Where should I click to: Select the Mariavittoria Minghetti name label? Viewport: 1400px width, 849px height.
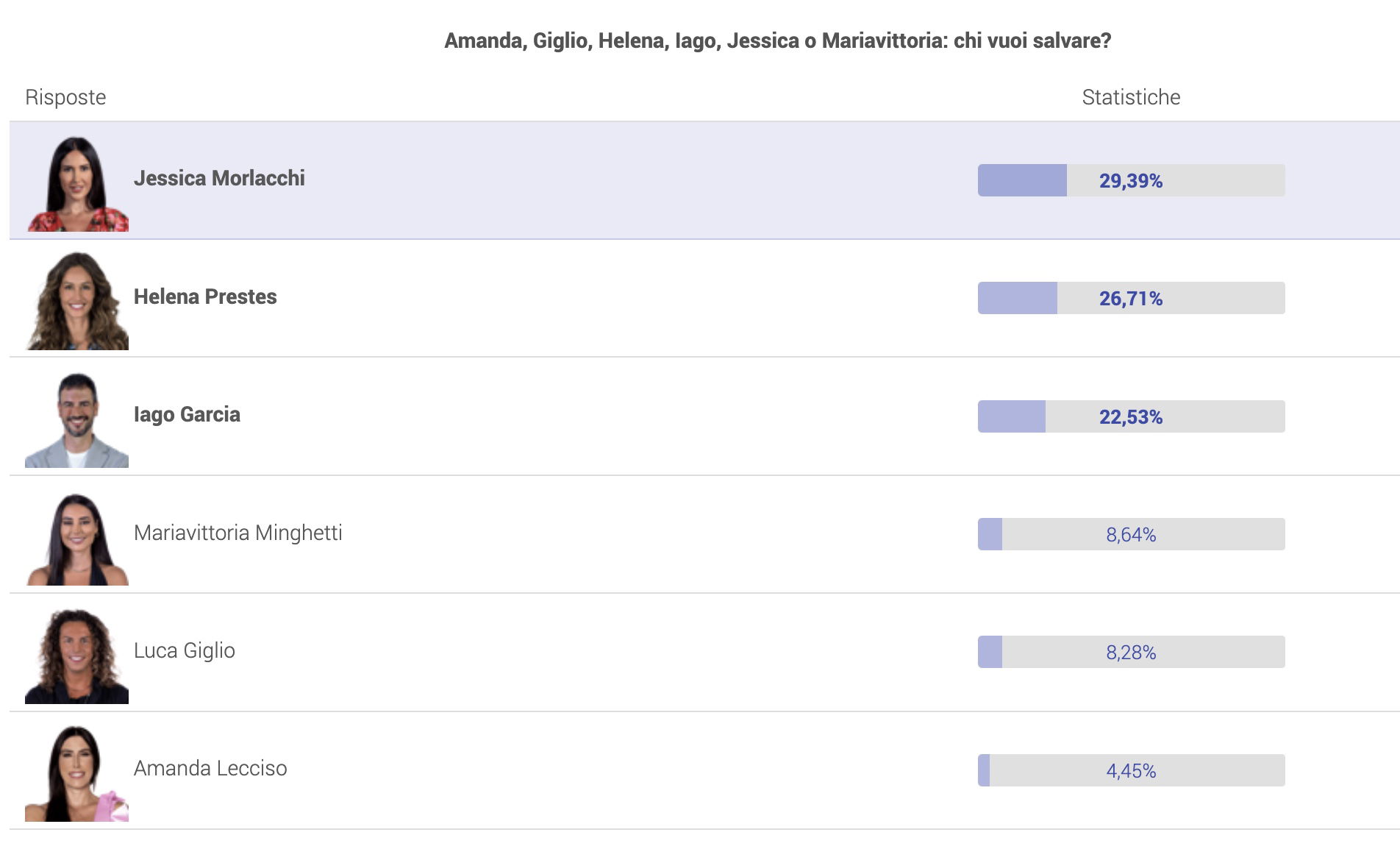pyautogui.click(x=238, y=533)
